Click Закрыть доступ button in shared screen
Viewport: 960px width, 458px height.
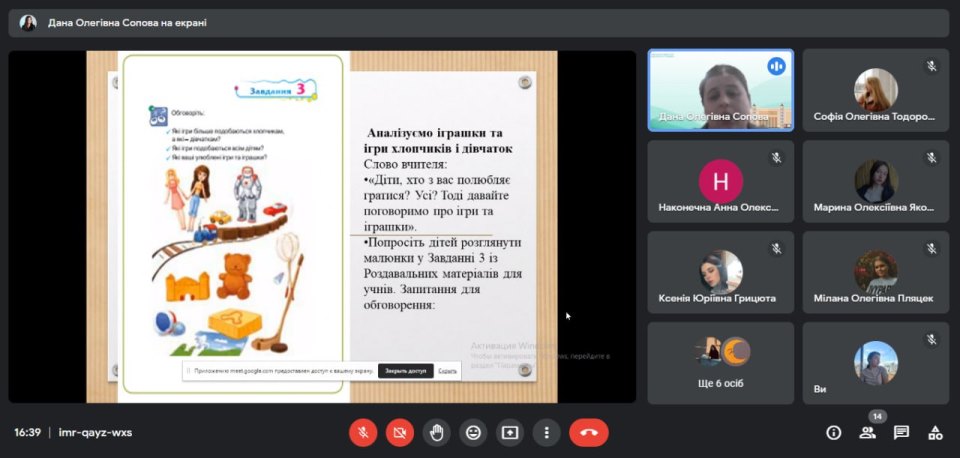(x=406, y=371)
